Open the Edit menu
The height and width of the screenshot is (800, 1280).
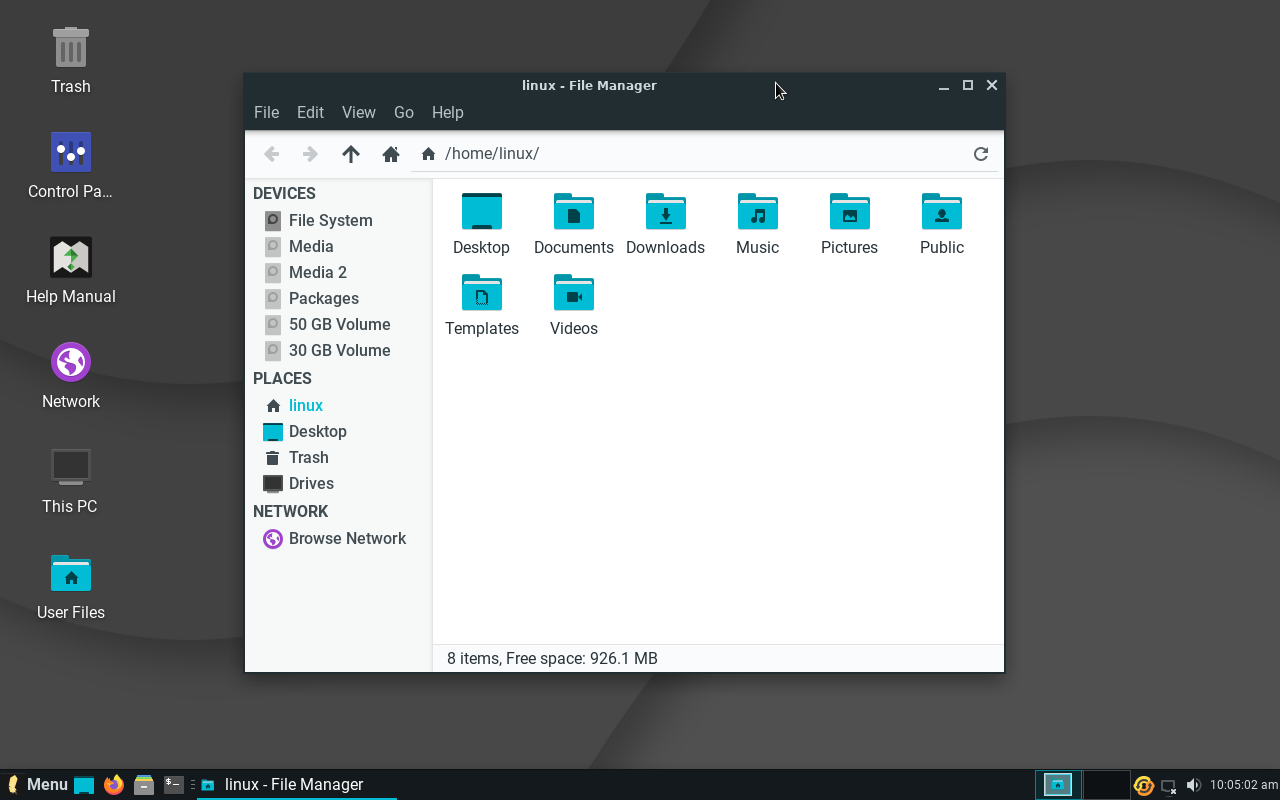pos(310,112)
